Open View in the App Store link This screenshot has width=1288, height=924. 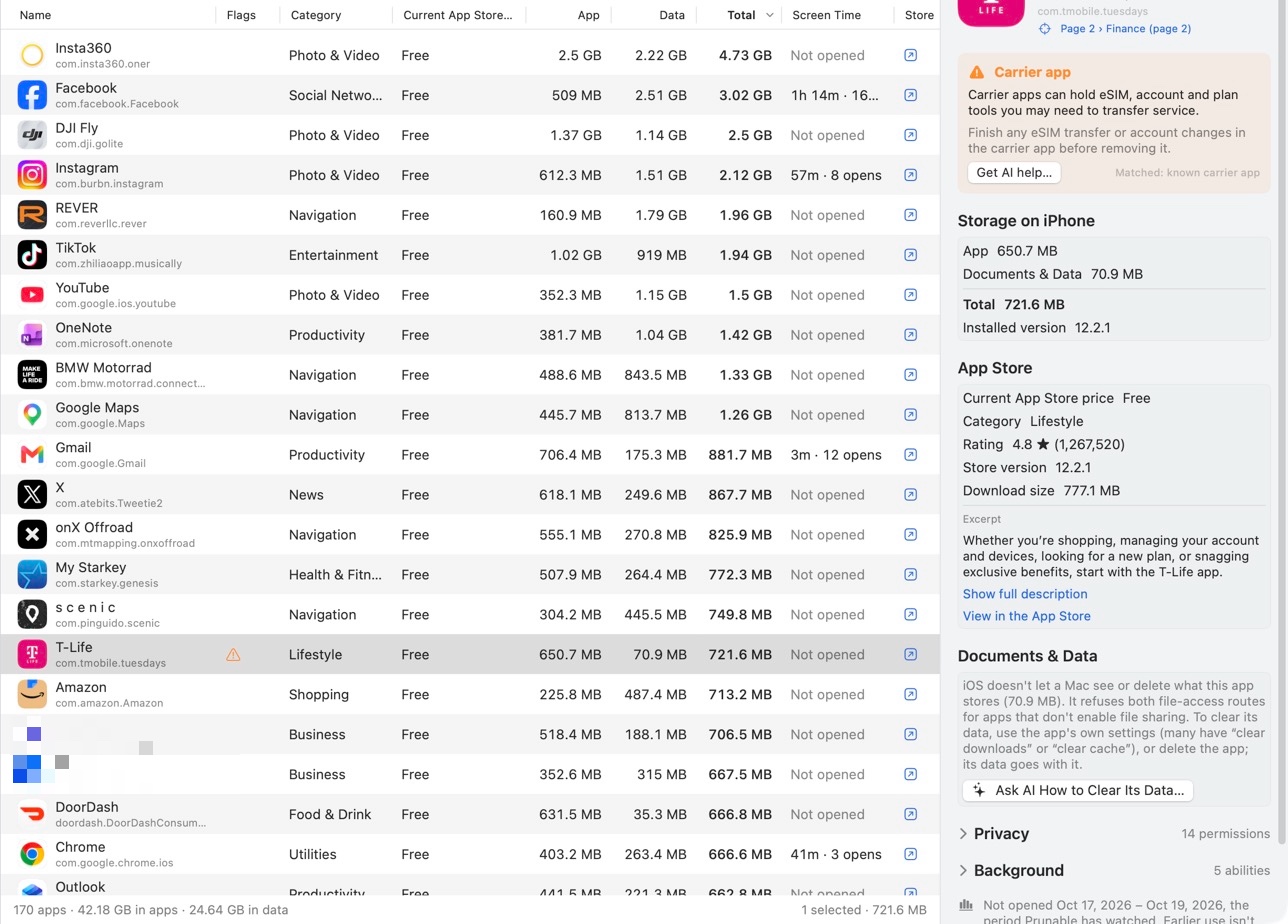(x=1027, y=617)
